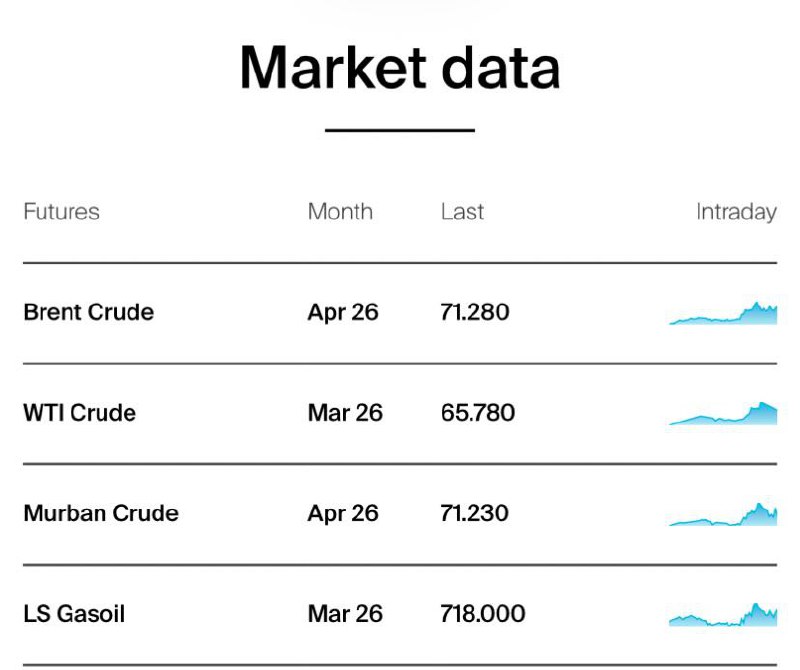Go to the LS Gasoil futures entry

[x=74, y=613]
